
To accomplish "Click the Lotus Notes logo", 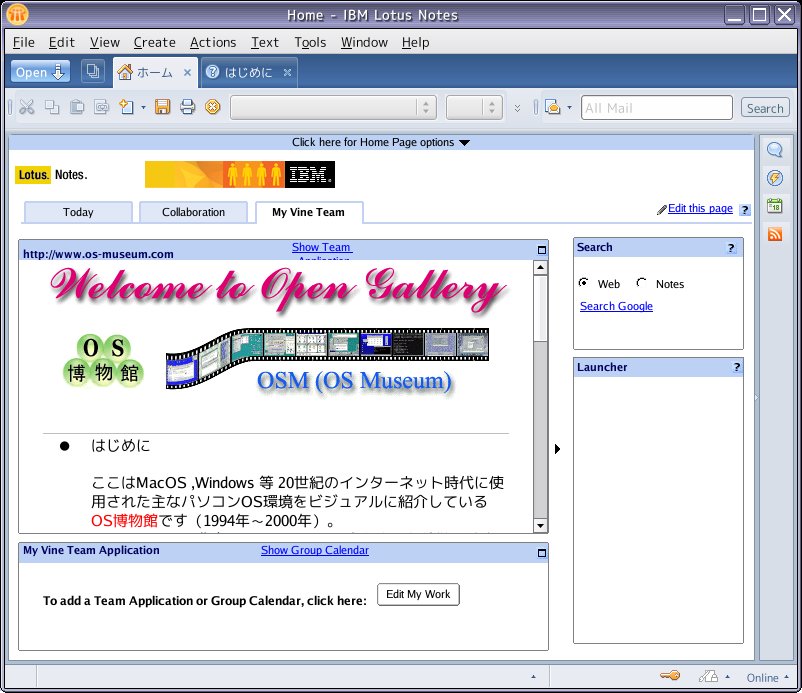I will [52, 175].
